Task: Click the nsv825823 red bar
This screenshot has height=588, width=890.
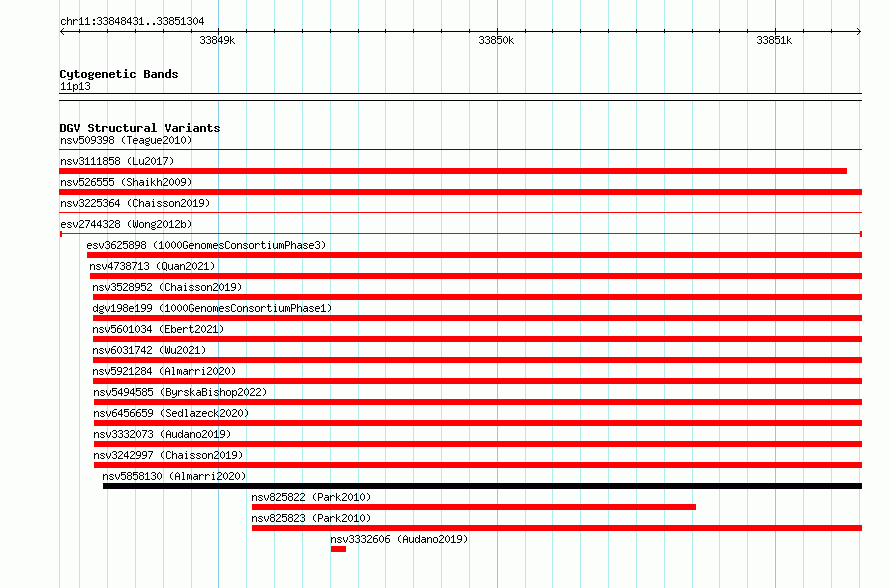Action: tap(557, 528)
